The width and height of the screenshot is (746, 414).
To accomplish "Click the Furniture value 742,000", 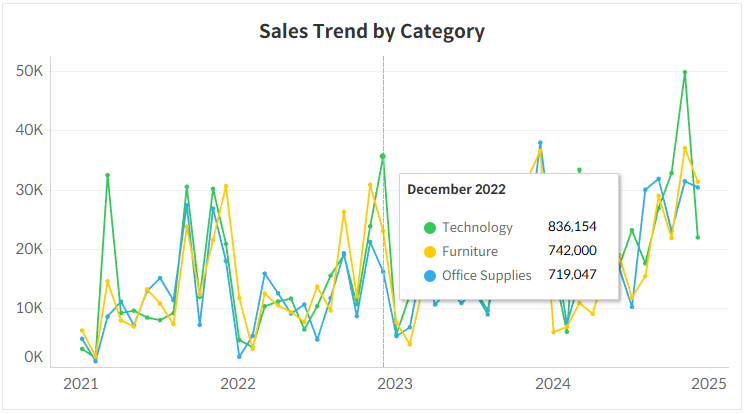I will [x=572, y=252].
